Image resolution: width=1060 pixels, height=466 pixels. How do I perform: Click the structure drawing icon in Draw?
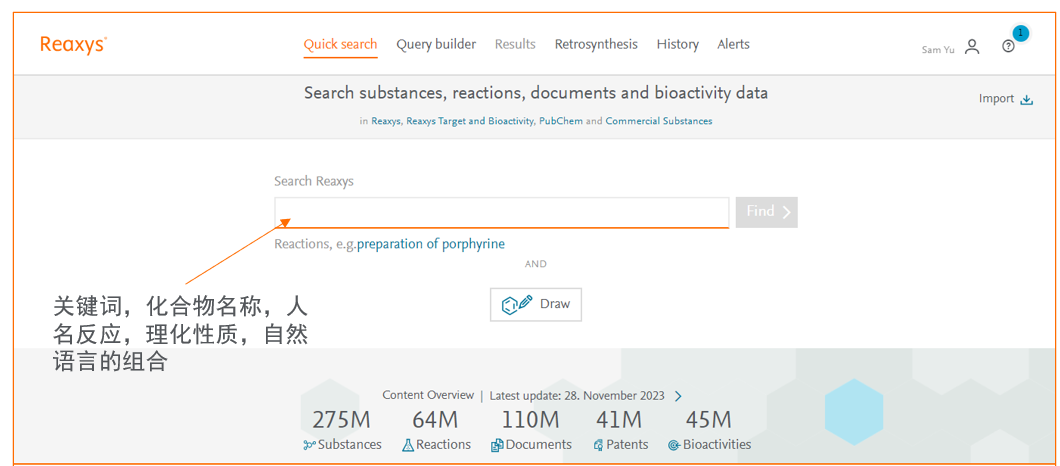click(517, 304)
